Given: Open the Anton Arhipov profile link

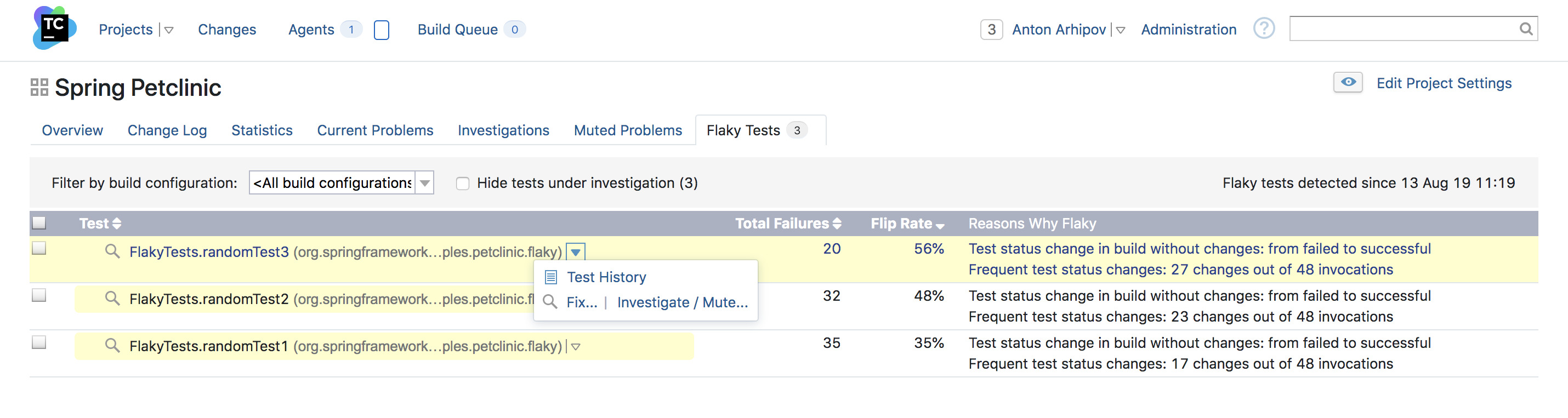Looking at the screenshot, I should pos(1059,29).
